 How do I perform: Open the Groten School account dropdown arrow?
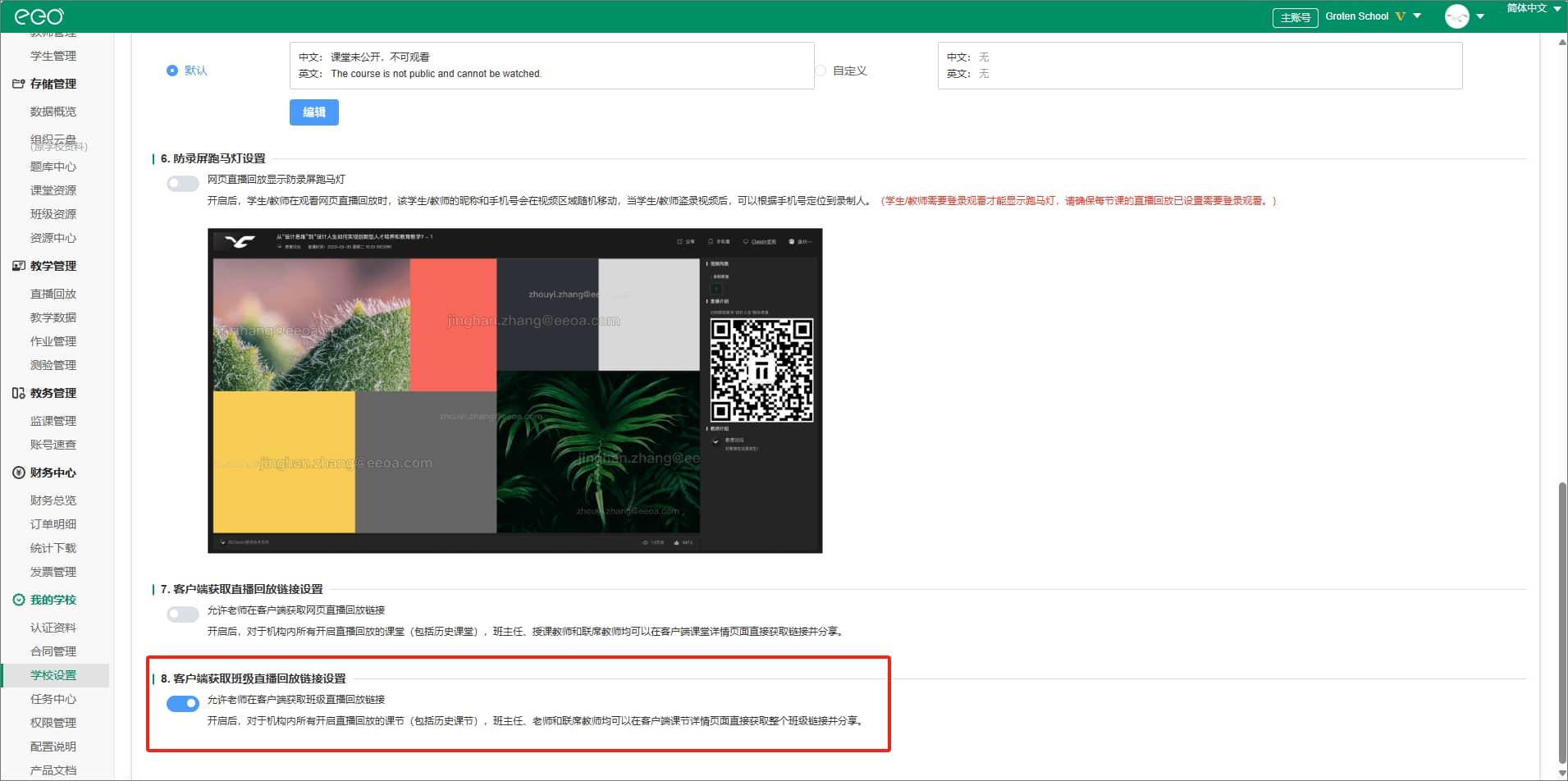[x=1417, y=16]
